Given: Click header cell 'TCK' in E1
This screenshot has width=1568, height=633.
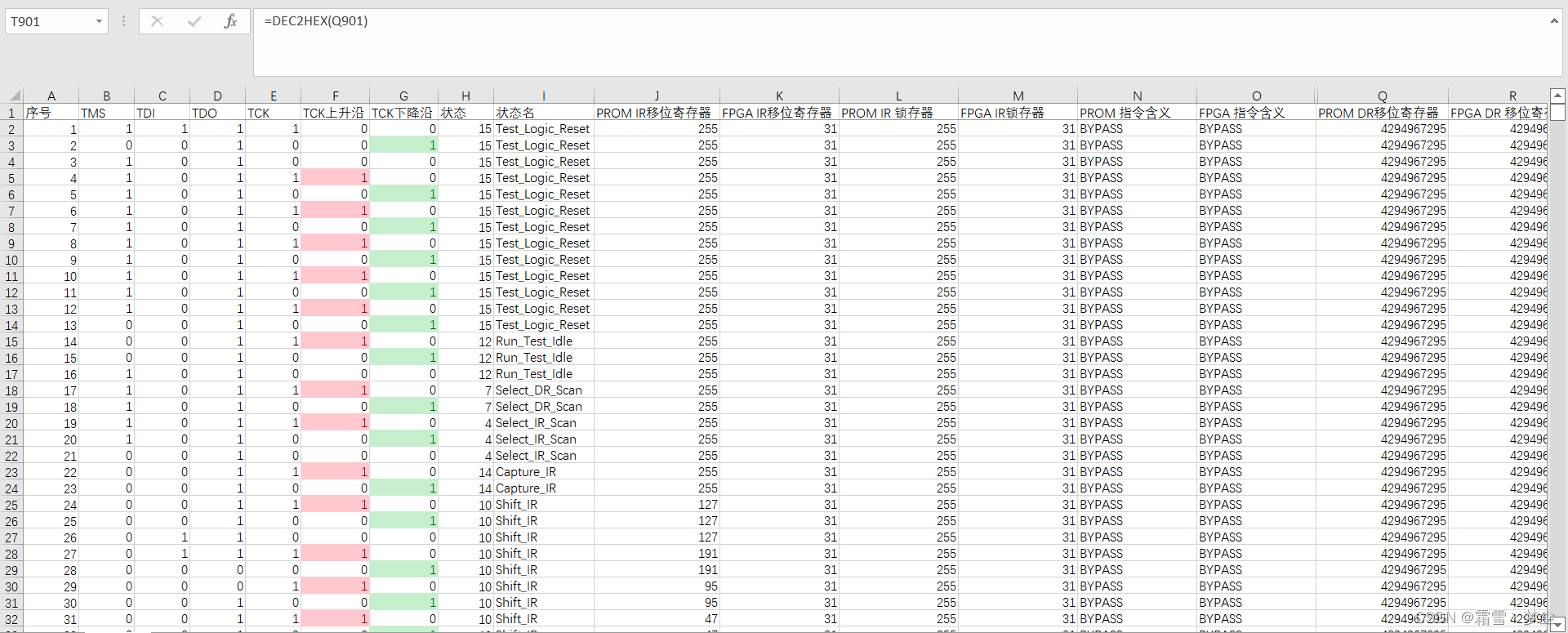Looking at the screenshot, I should 273,113.
